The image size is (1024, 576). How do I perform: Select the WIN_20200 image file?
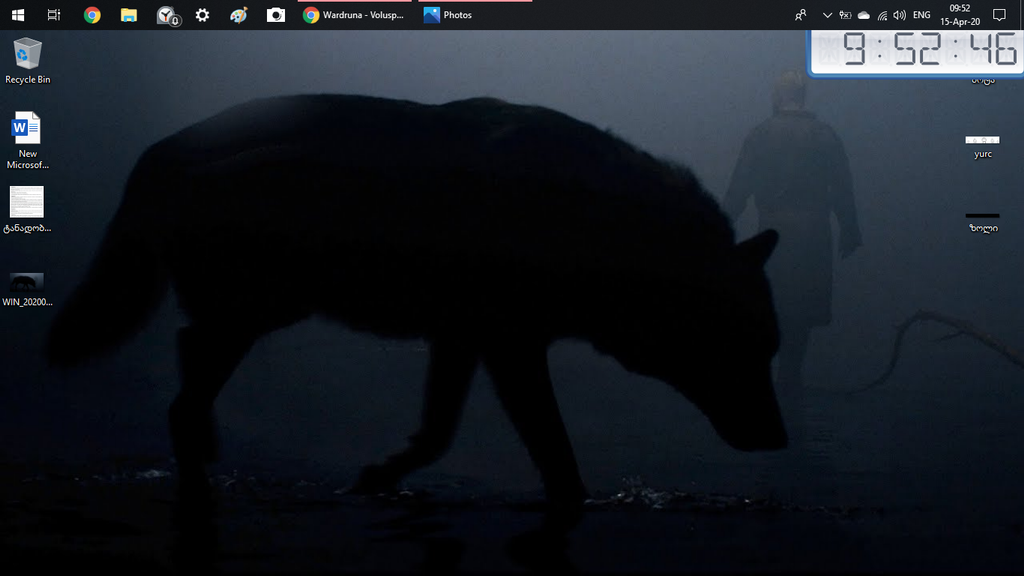(x=27, y=289)
